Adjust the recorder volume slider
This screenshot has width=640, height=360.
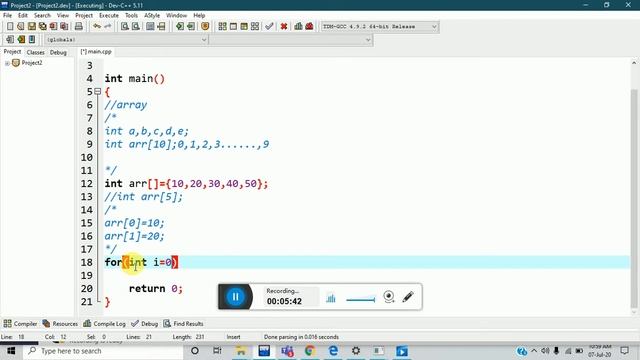tap(360, 300)
